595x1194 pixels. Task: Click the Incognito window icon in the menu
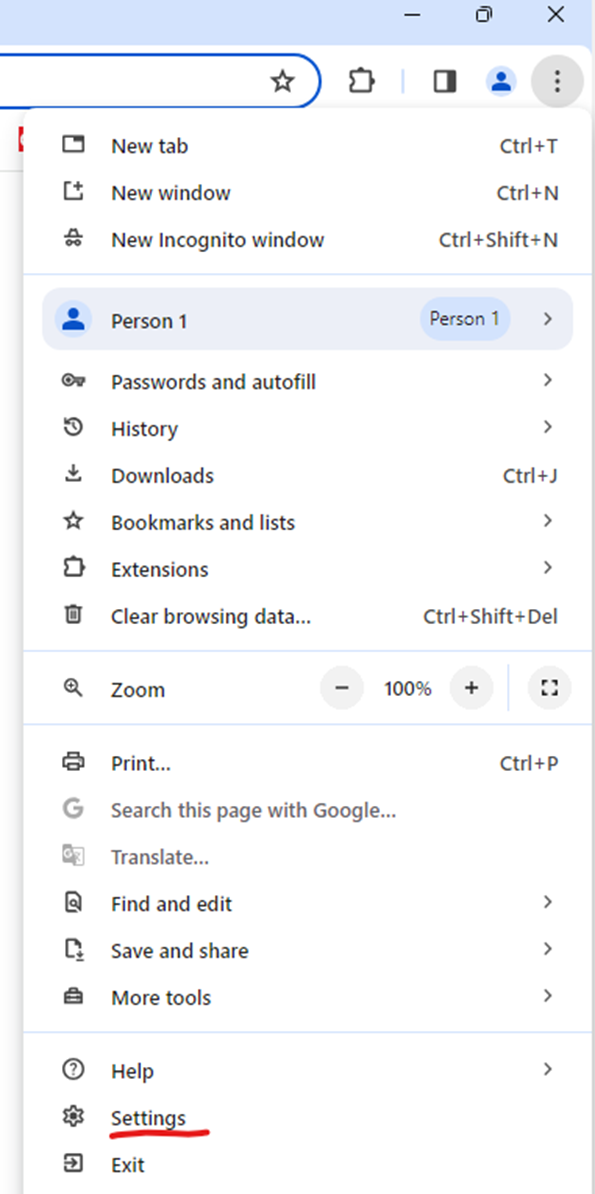74,239
